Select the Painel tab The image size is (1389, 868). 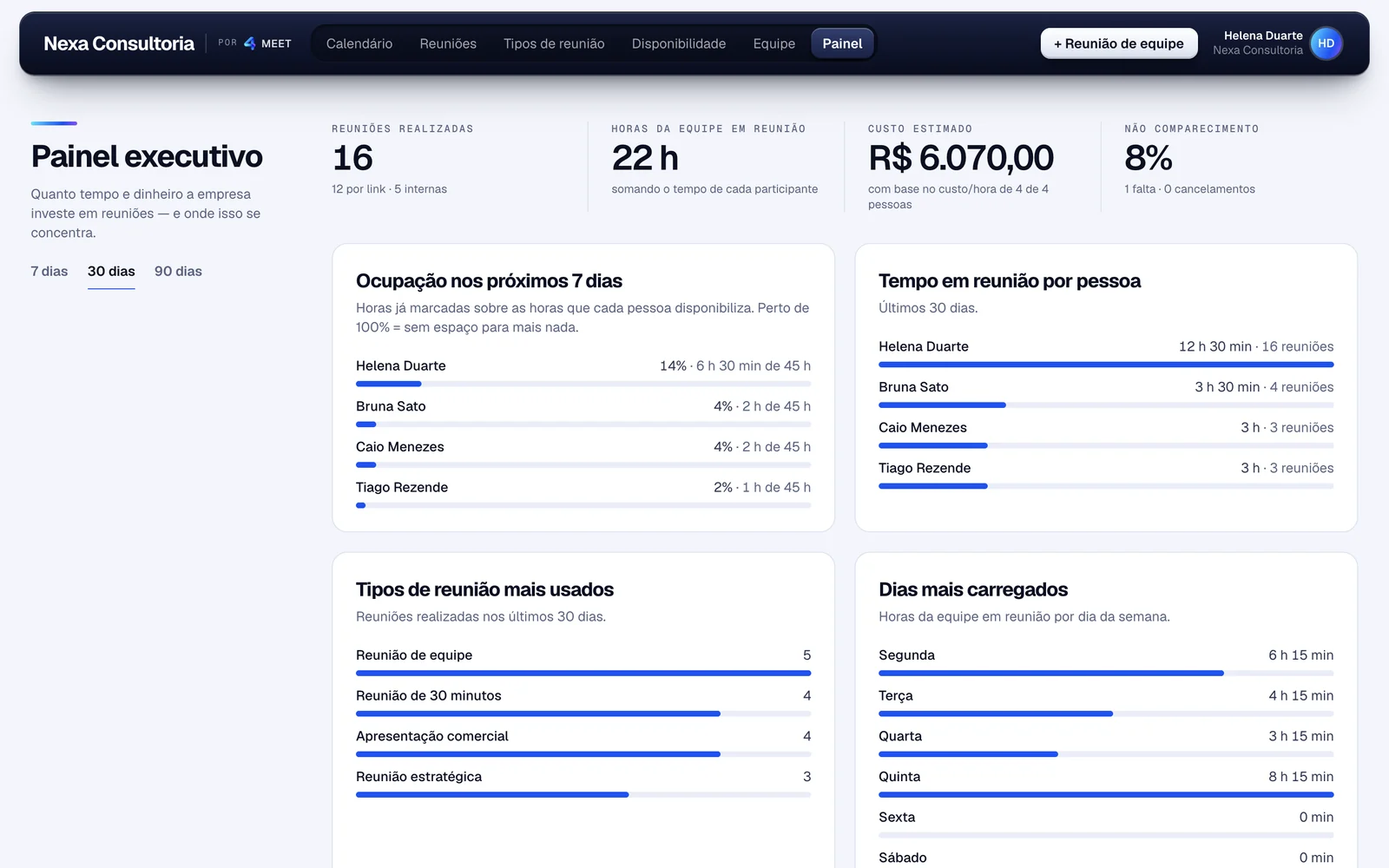[842, 43]
